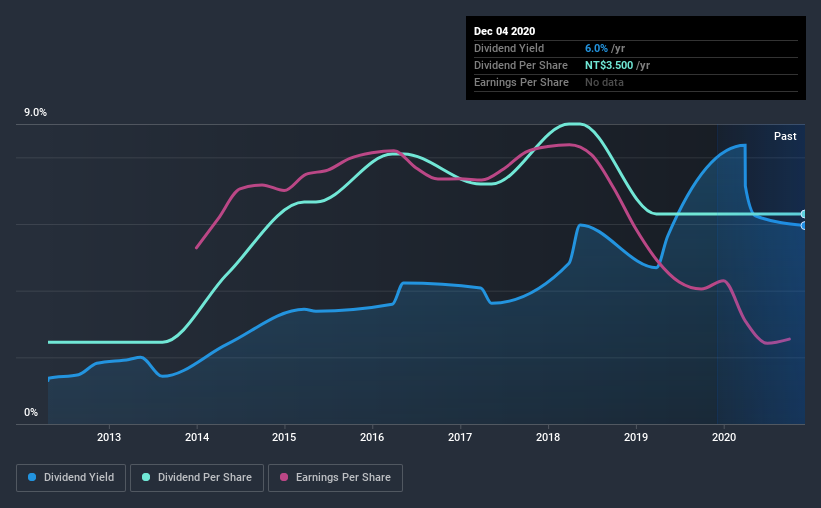Click the tooltip Dividend Per Share row label
The image size is (821, 508).
520,65
